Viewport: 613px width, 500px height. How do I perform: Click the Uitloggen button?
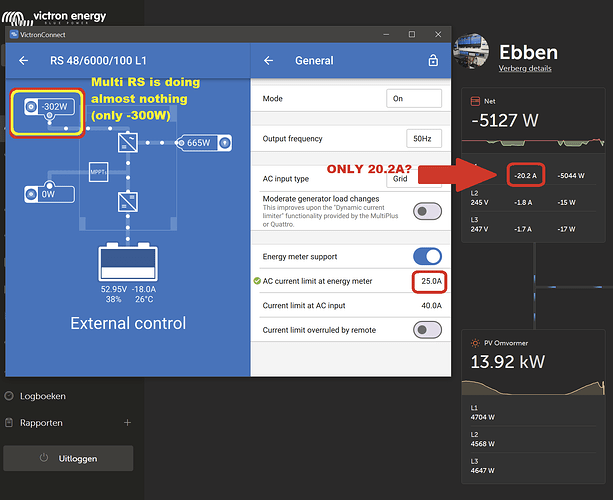[68, 458]
